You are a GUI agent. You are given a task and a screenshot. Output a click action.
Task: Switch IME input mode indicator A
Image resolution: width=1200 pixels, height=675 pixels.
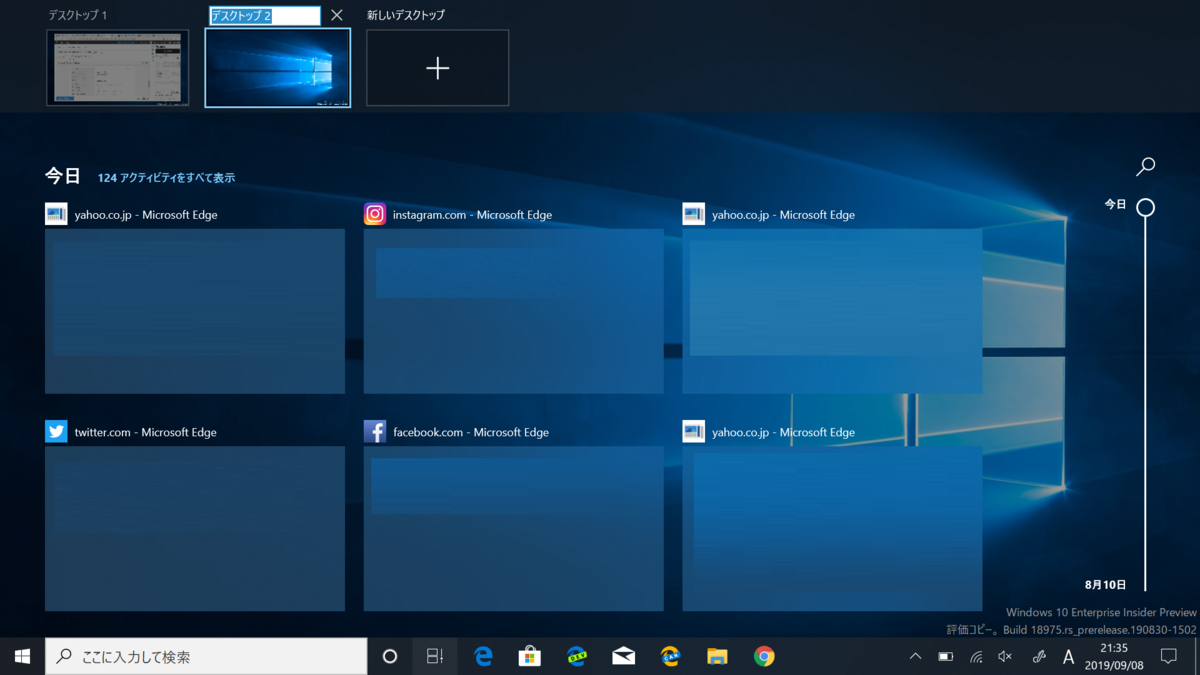[1068, 657]
